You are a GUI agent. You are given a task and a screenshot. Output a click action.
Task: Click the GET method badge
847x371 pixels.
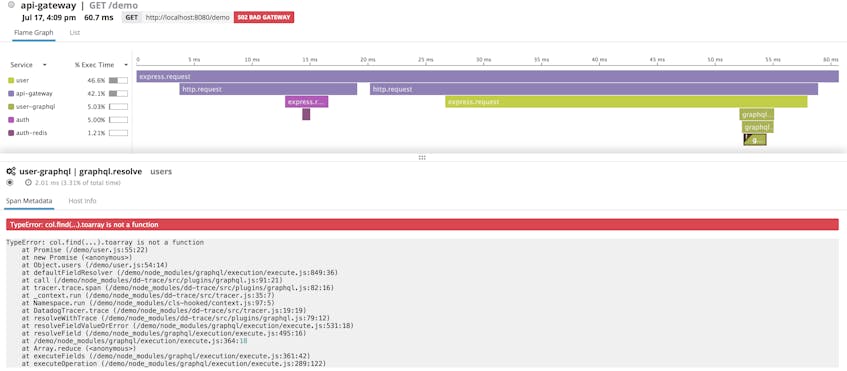[132, 17]
